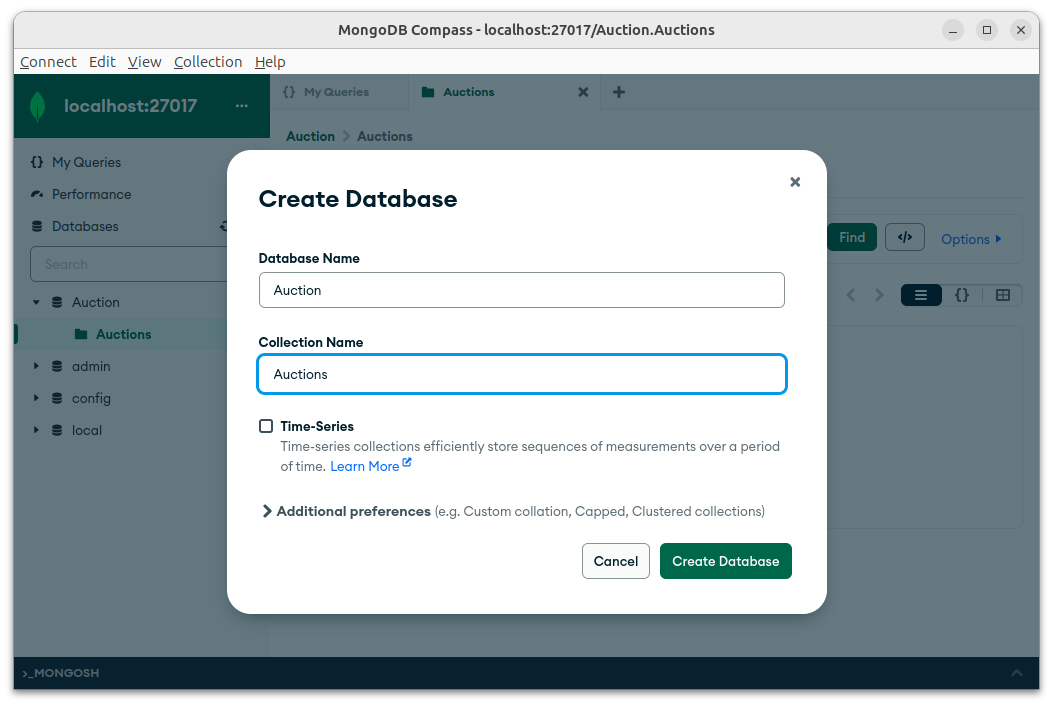Image resolution: width=1053 pixels, height=706 pixels.
Task: Open My Queries in sidebar
Action: pyautogui.click(x=87, y=163)
